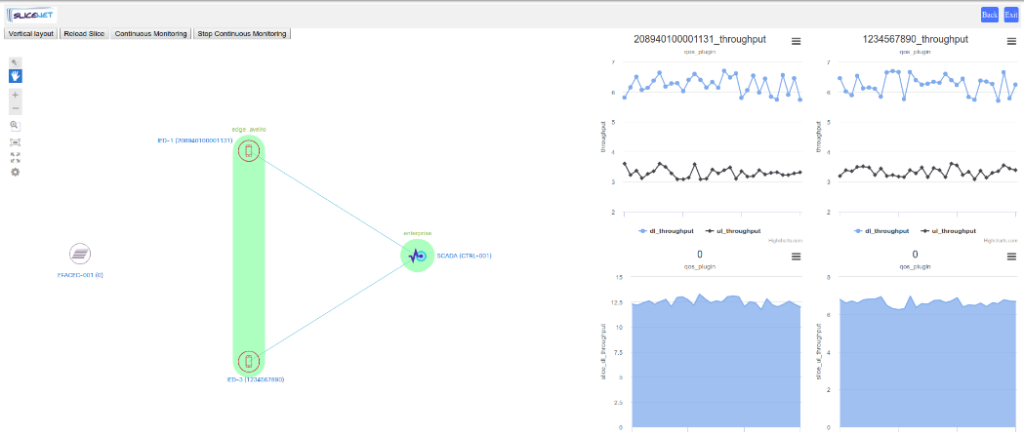Open the graph settings gear

pyautogui.click(x=15, y=172)
